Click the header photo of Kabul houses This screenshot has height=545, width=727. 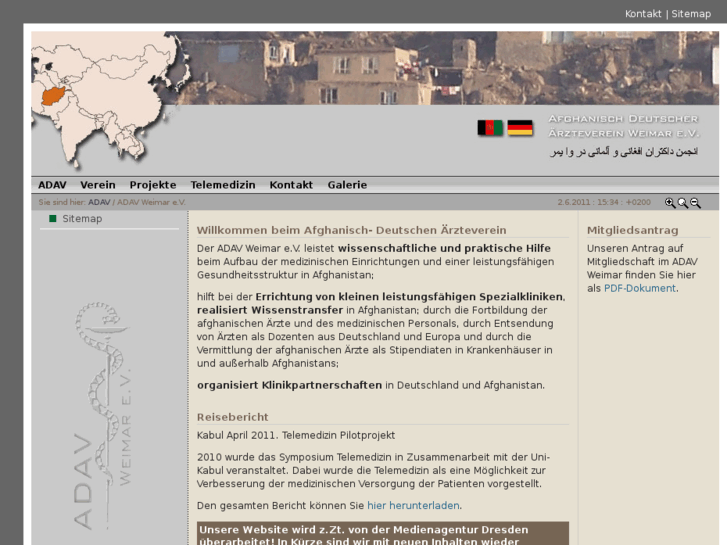point(447,68)
